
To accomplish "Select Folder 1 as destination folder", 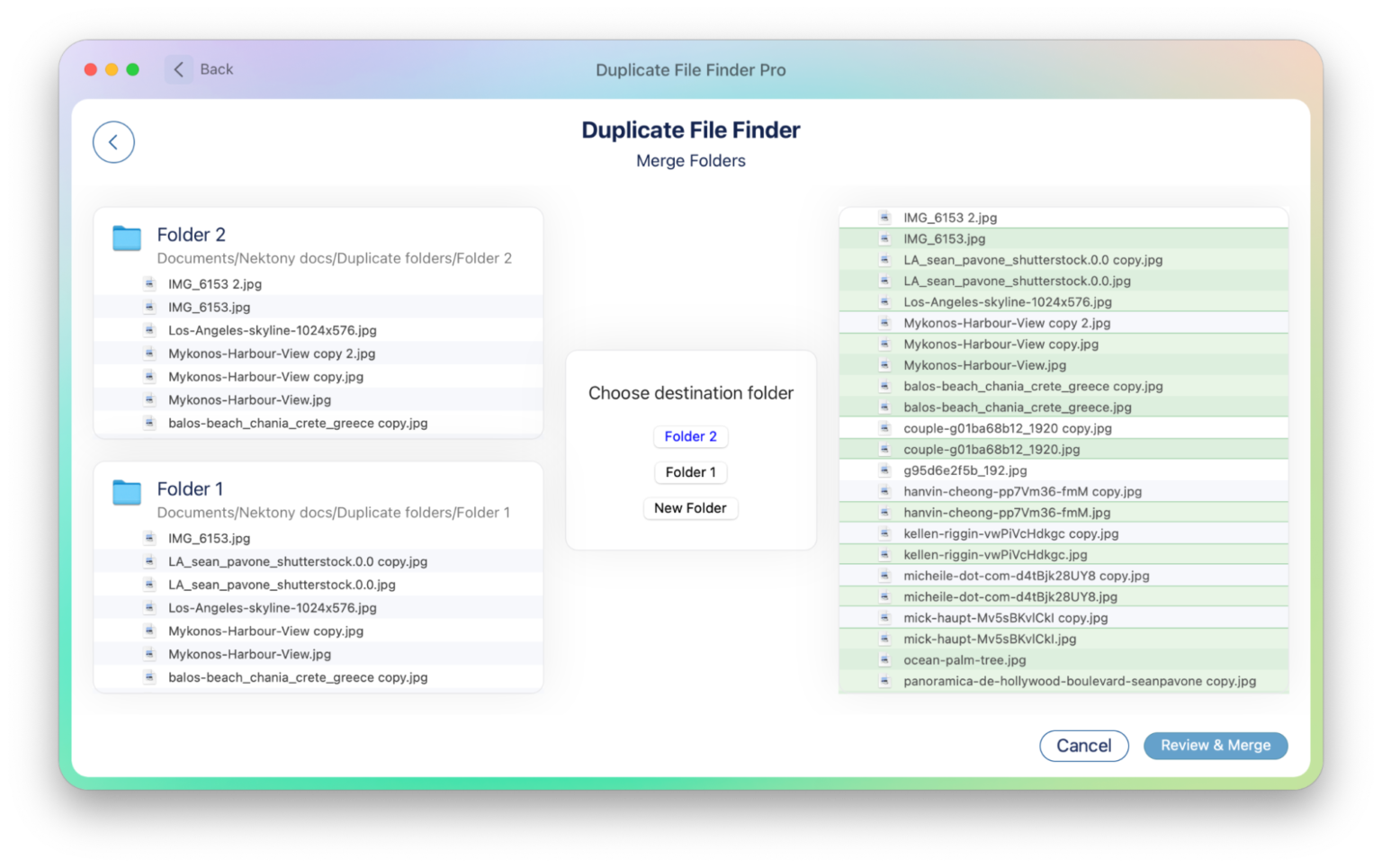I will 690,472.
